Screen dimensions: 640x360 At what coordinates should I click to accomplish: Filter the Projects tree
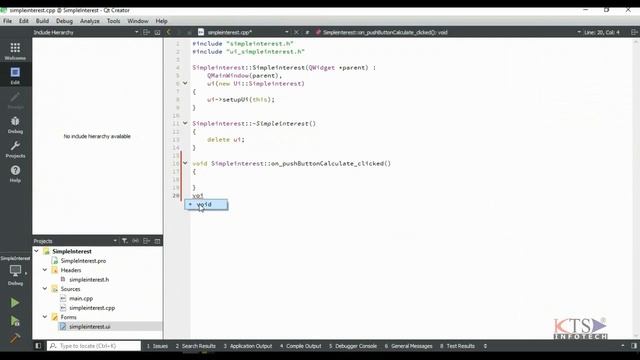coord(124,241)
